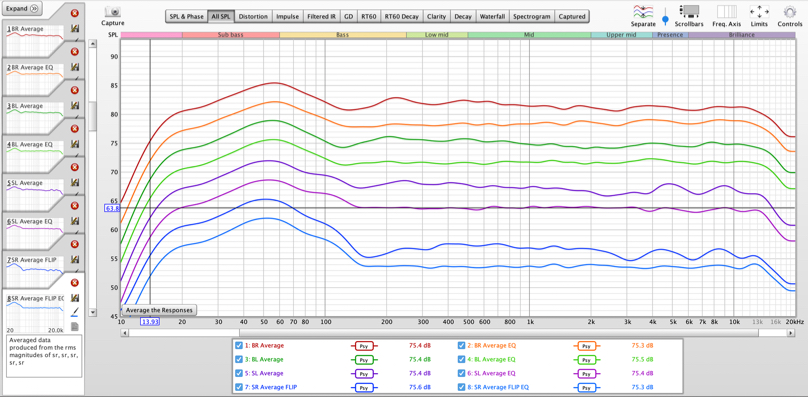
Task: Adjust the blue trace offset slider handle
Action: (x=665, y=19)
